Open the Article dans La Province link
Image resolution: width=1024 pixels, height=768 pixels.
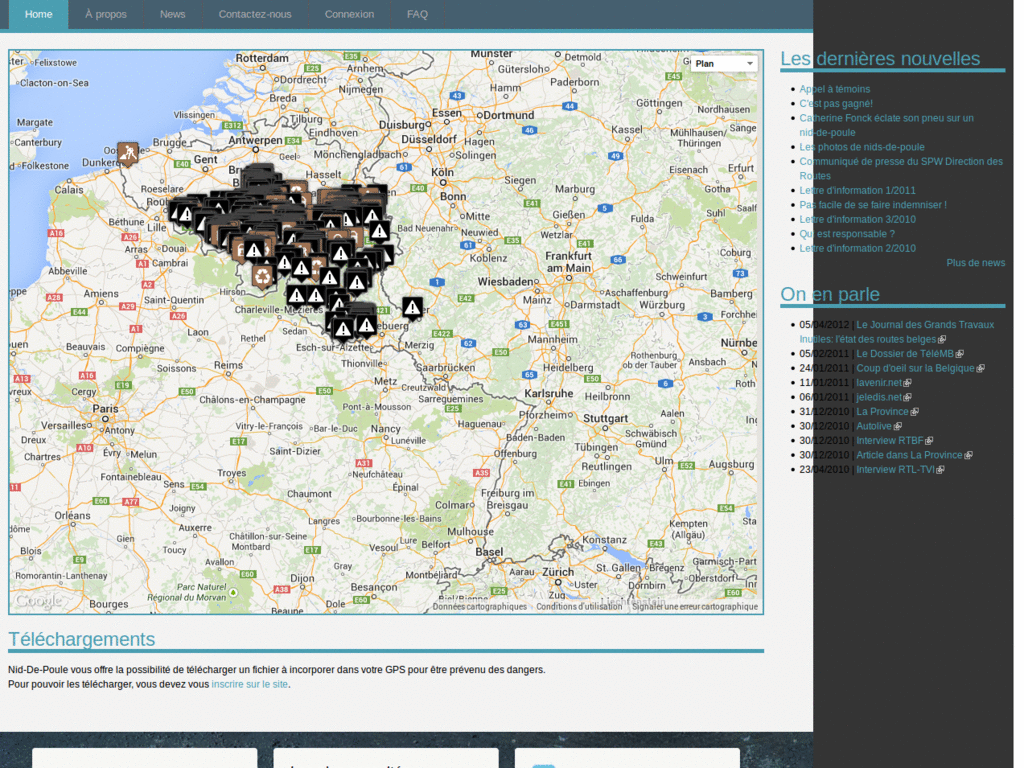tap(909, 455)
